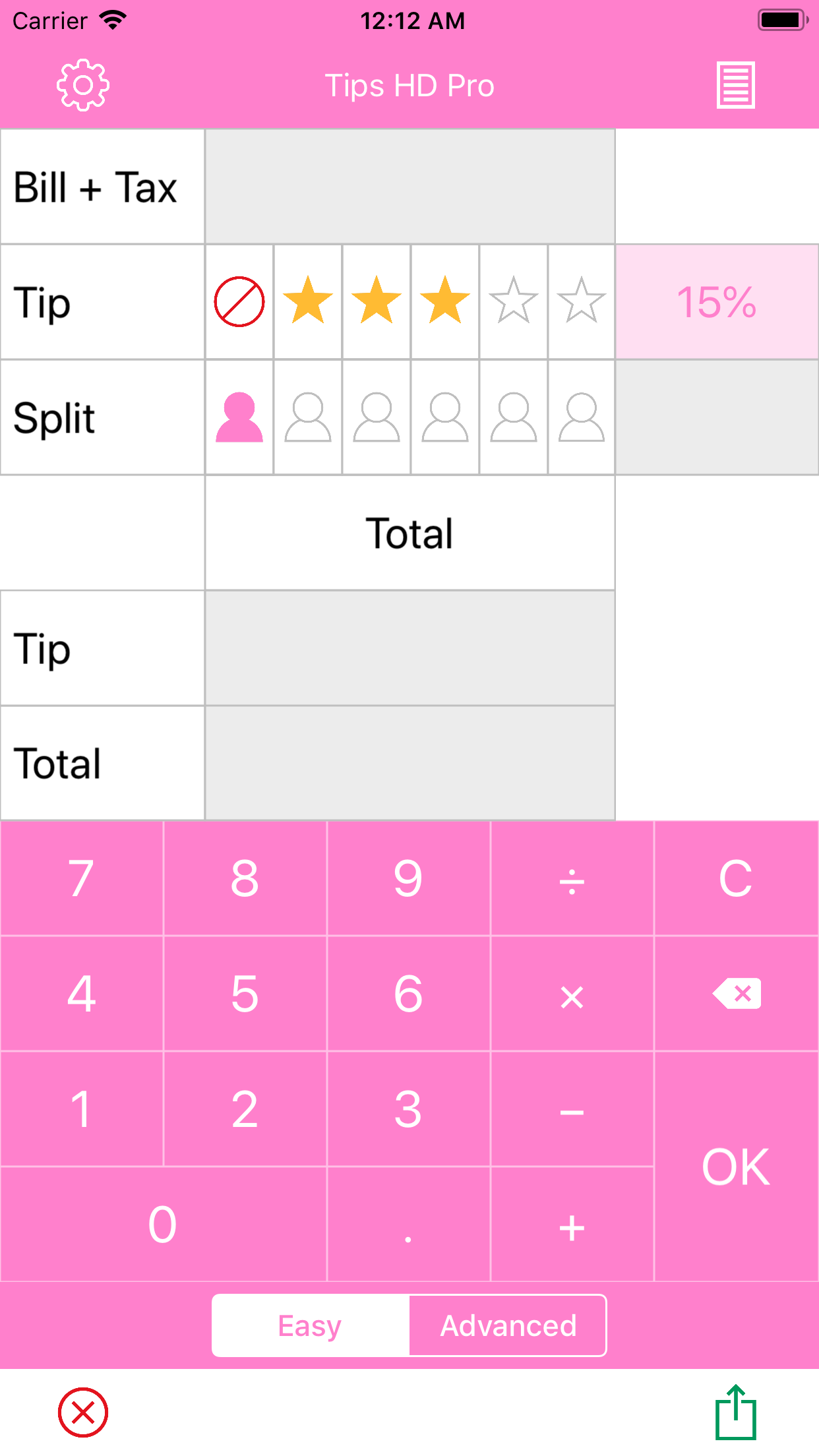
Task: Tap the Bill + Tax amount field
Action: pyautogui.click(x=409, y=187)
